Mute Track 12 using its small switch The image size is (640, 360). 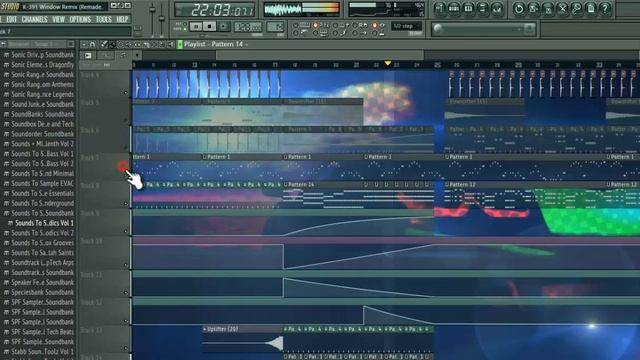pos(126,320)
